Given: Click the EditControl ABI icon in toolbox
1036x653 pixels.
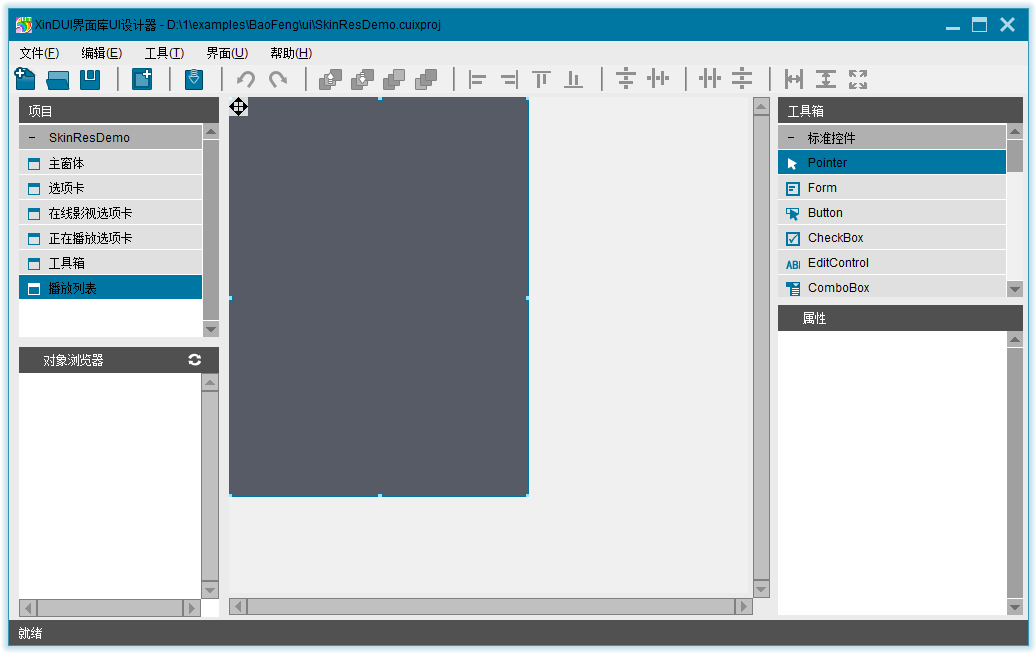Looking at the screenshot, I should 793,264.
